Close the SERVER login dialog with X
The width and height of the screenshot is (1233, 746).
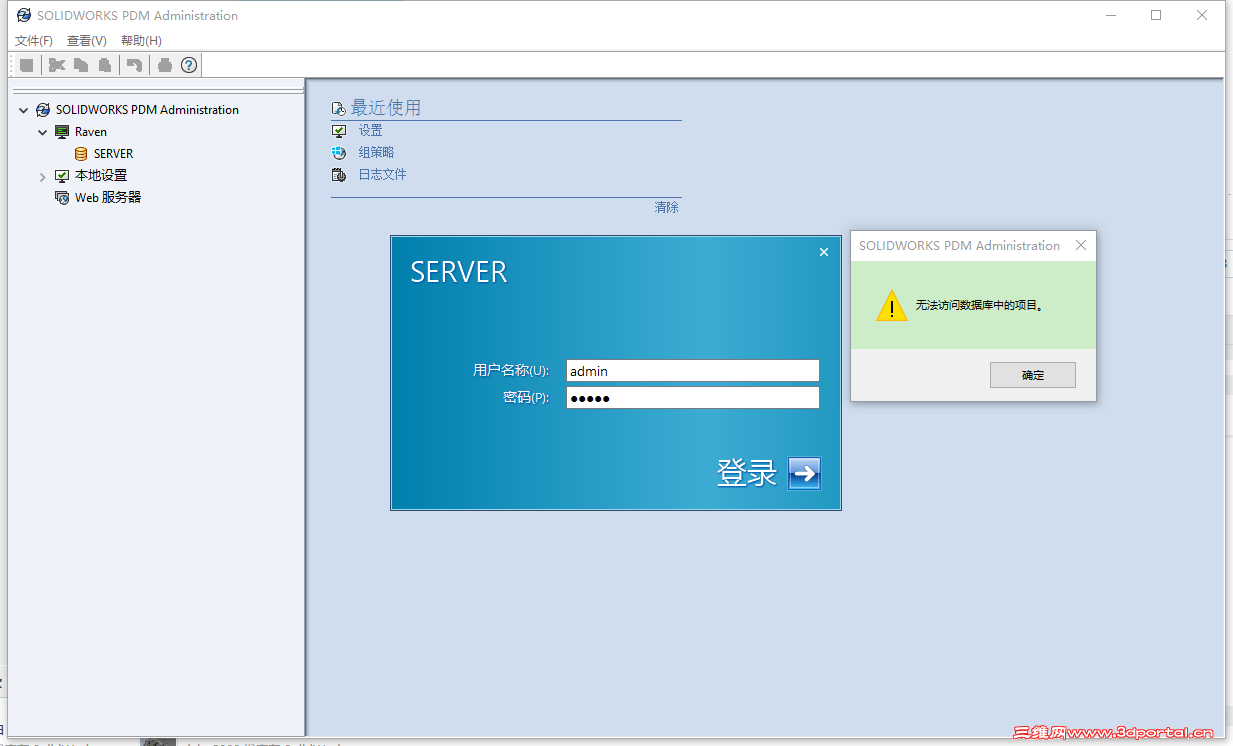point(824,252)
